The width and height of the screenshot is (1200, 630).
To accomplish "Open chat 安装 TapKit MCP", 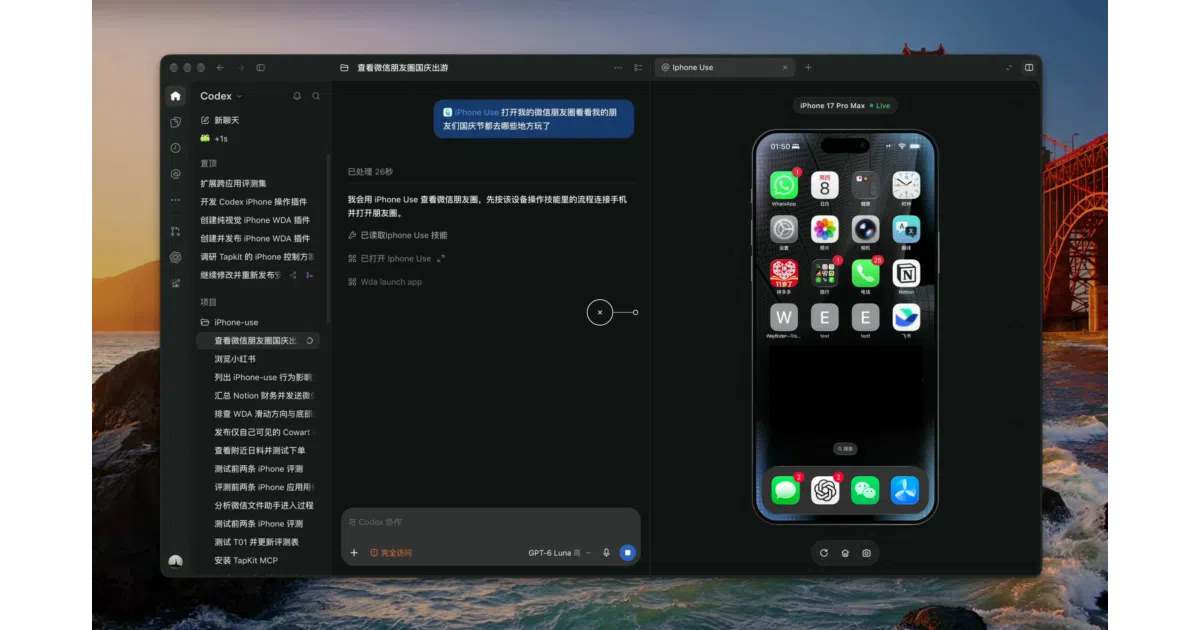I will pyautogui.click(x=246, y=561).
